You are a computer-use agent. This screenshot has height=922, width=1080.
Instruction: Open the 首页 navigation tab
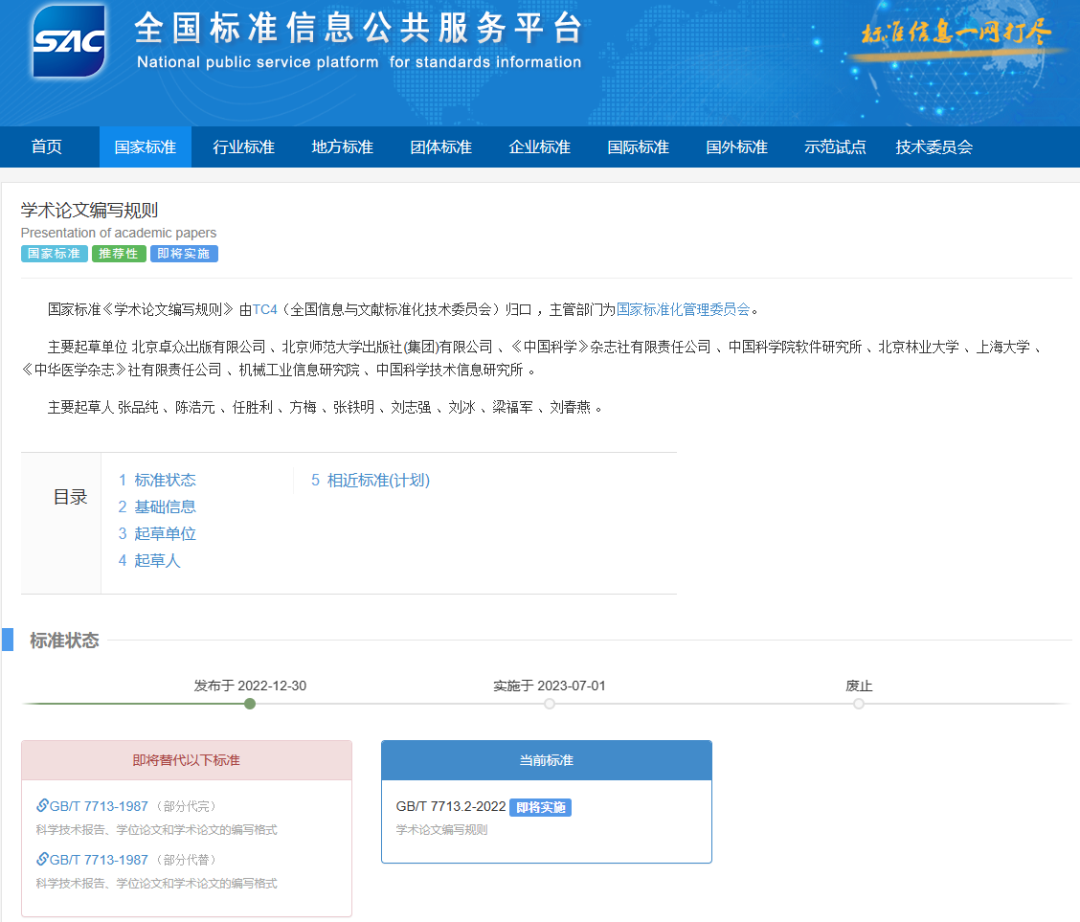tap(47, 147)
